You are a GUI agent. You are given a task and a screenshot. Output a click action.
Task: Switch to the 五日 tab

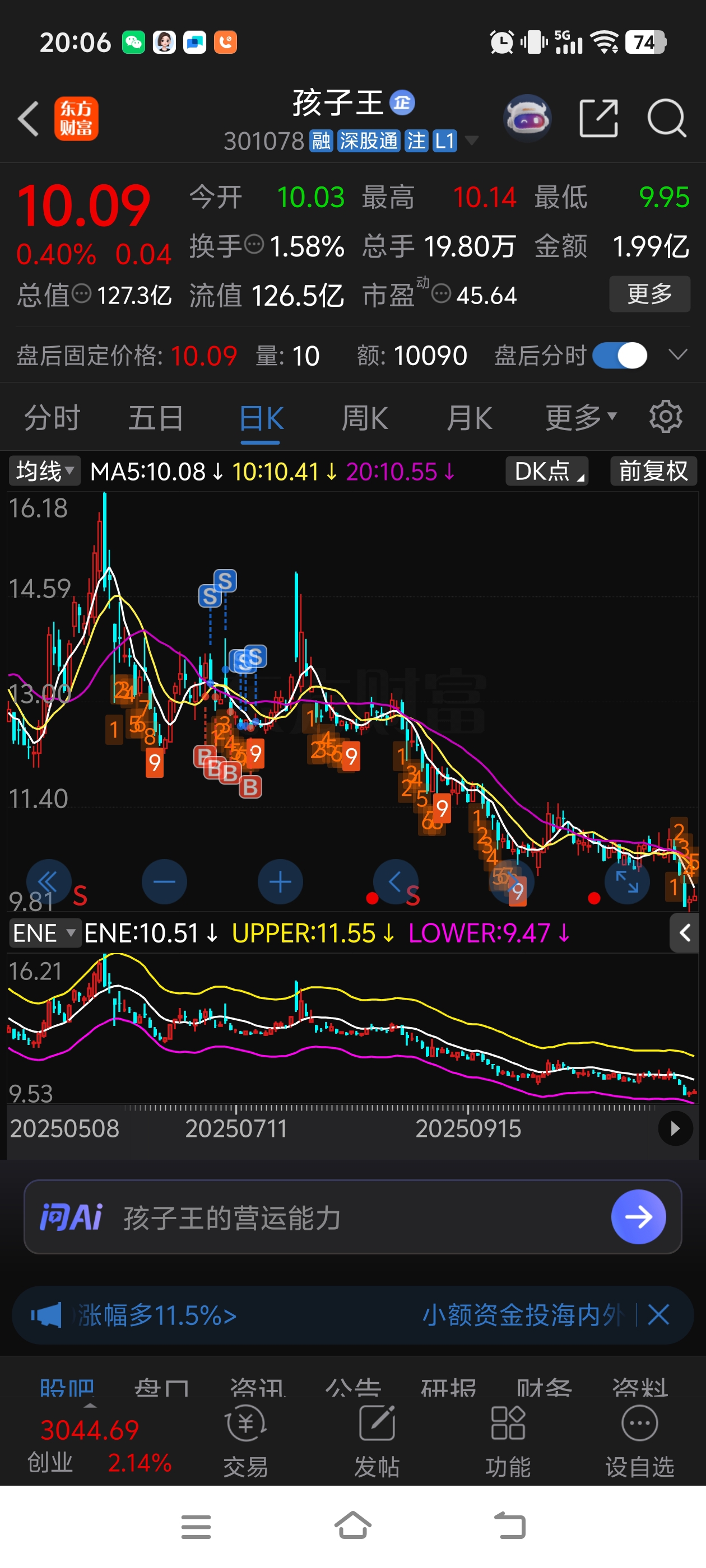pyautogui.click(x=156, y=418)
